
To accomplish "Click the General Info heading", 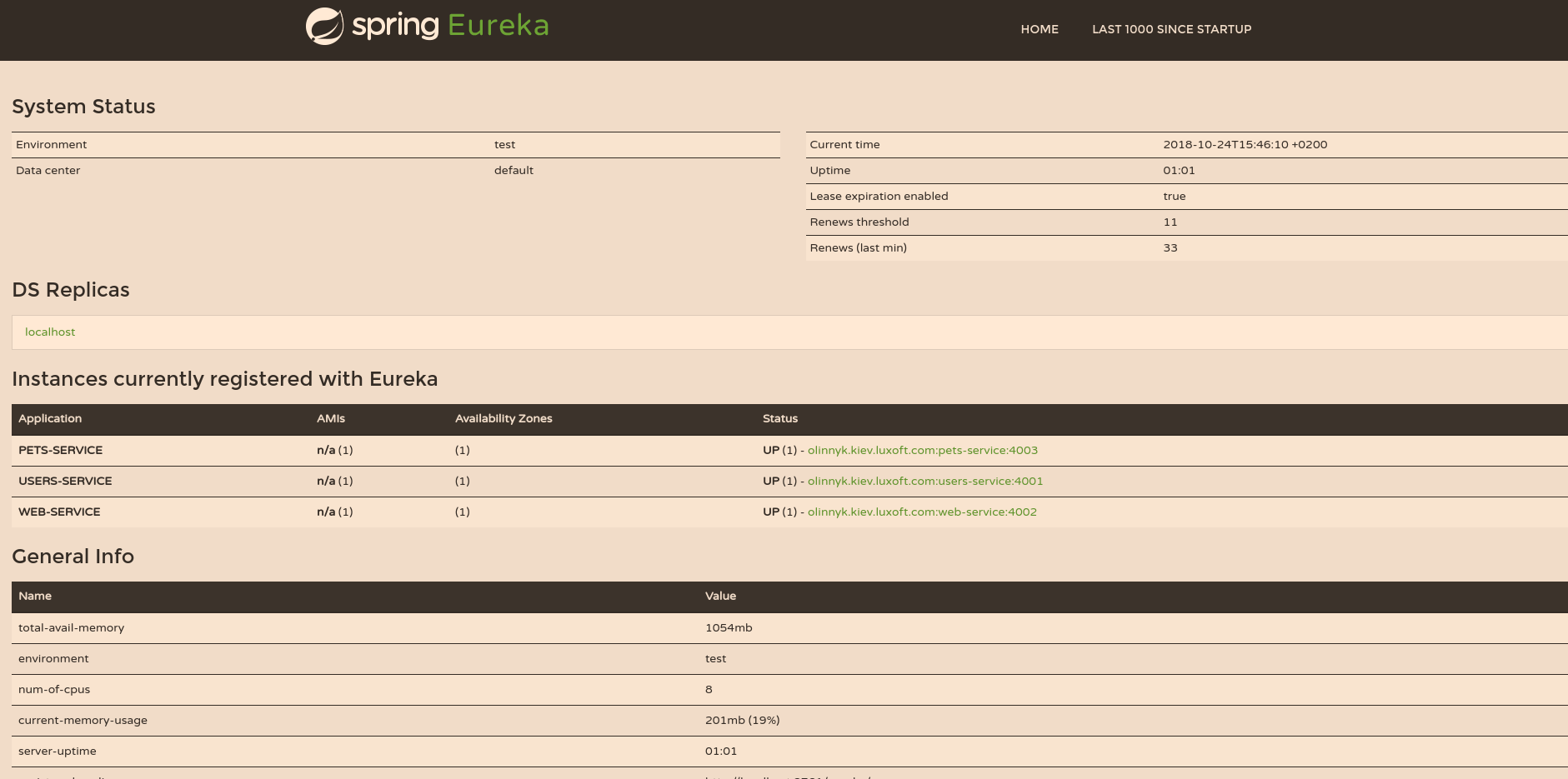I will point(73,556).
